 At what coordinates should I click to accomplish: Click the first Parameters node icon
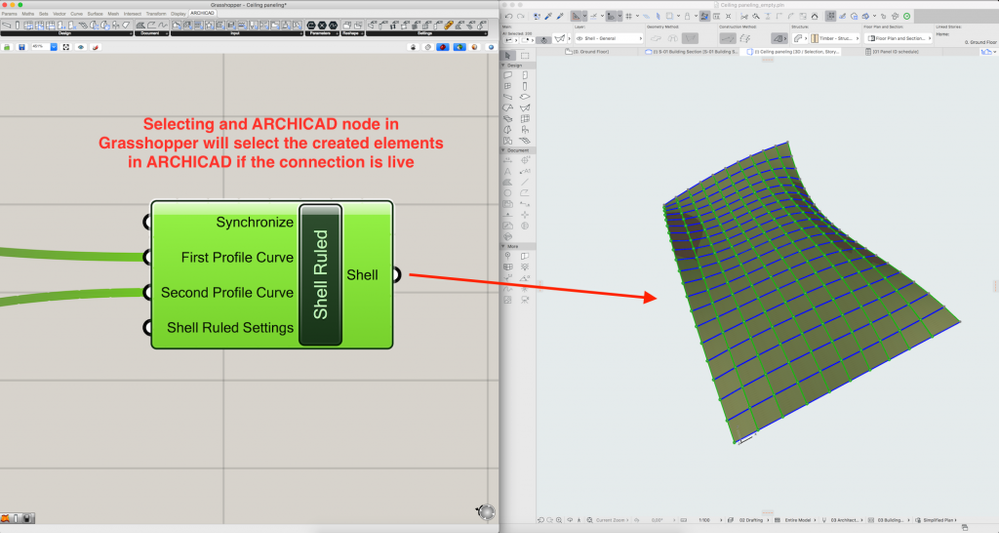pos(311,25)
